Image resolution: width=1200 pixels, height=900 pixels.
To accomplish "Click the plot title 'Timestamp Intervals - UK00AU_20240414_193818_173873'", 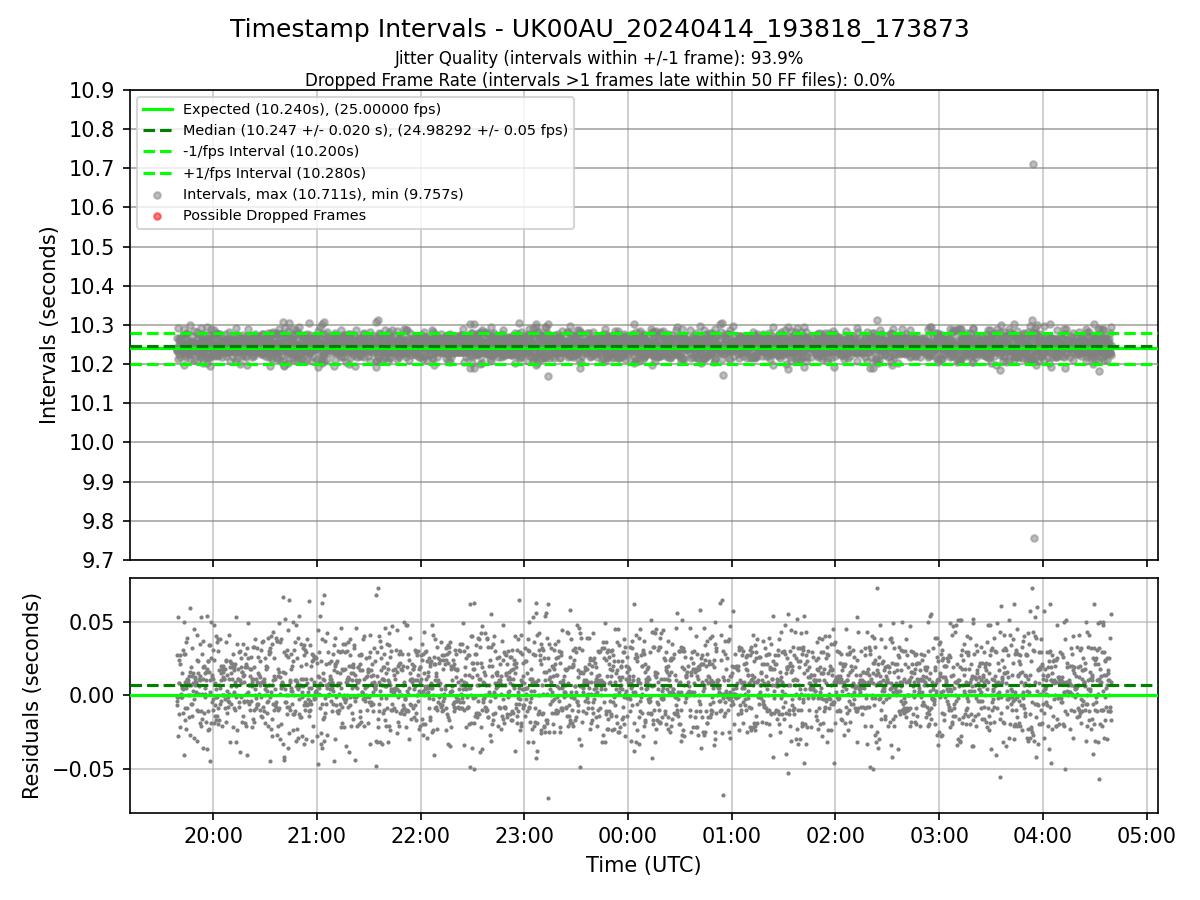I will pyautogui.click(x=599, y=29).
